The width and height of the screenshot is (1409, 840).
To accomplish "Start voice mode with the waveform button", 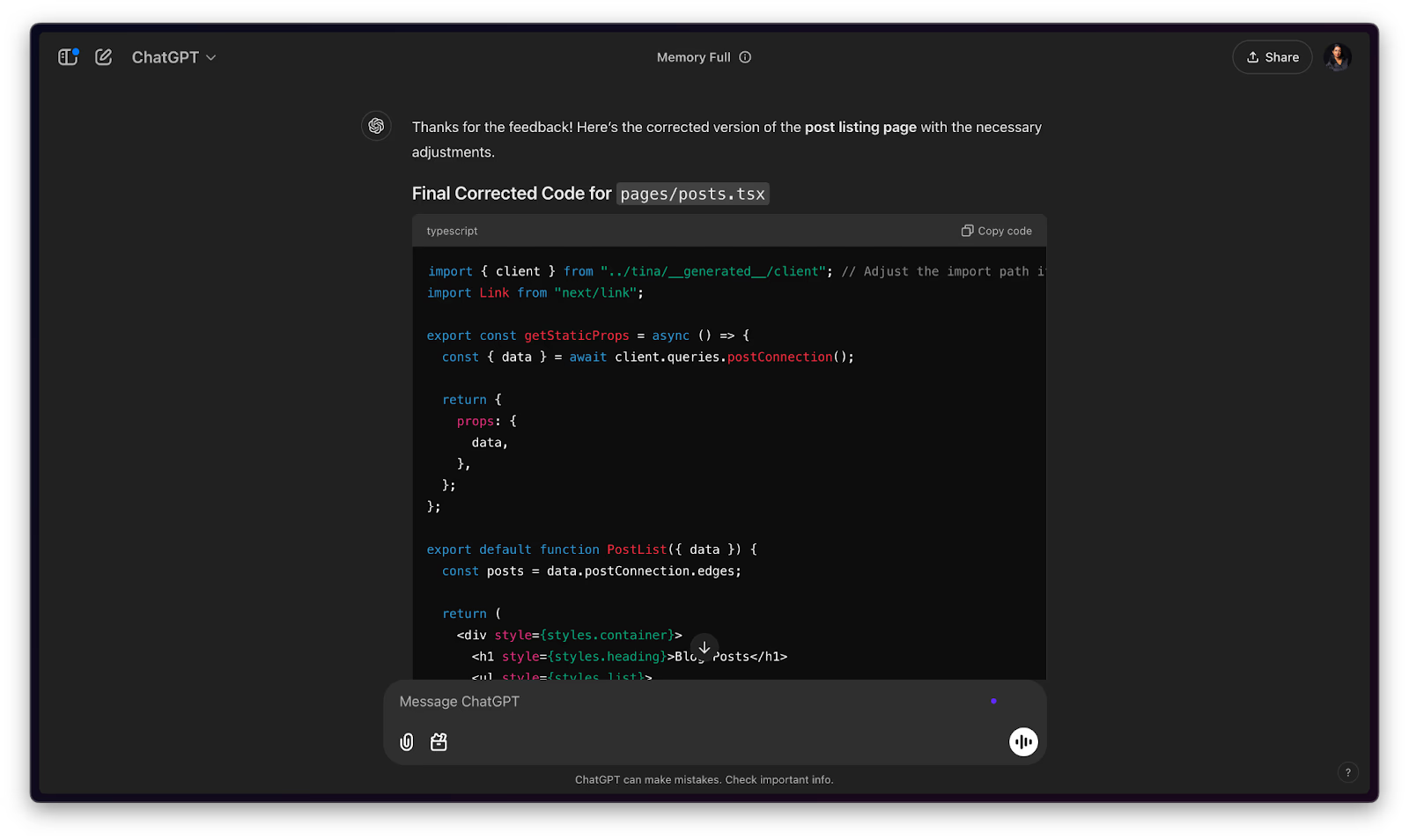I will pos(1023,742).
